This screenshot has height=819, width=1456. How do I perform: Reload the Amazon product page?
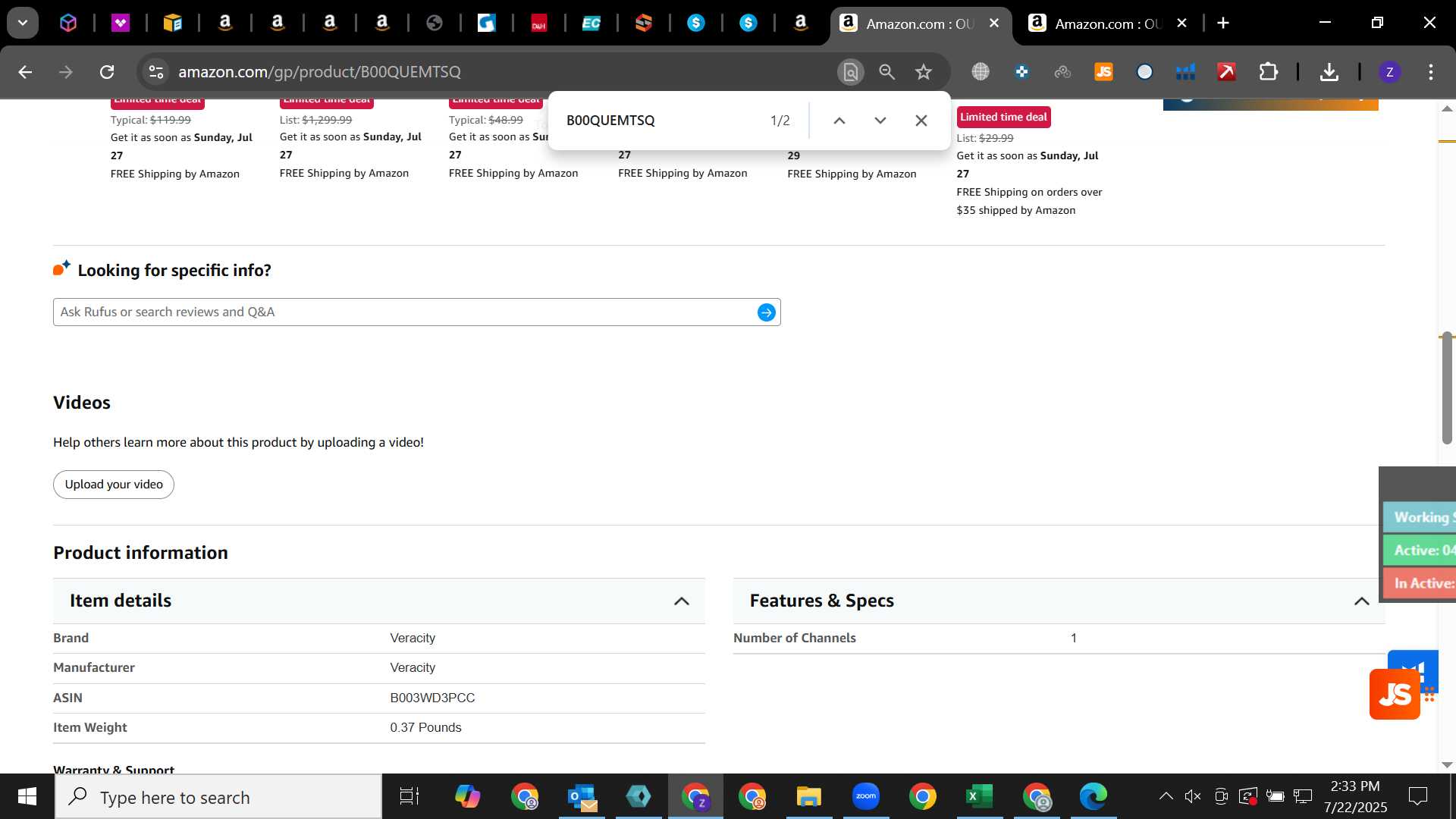[107, 72]
